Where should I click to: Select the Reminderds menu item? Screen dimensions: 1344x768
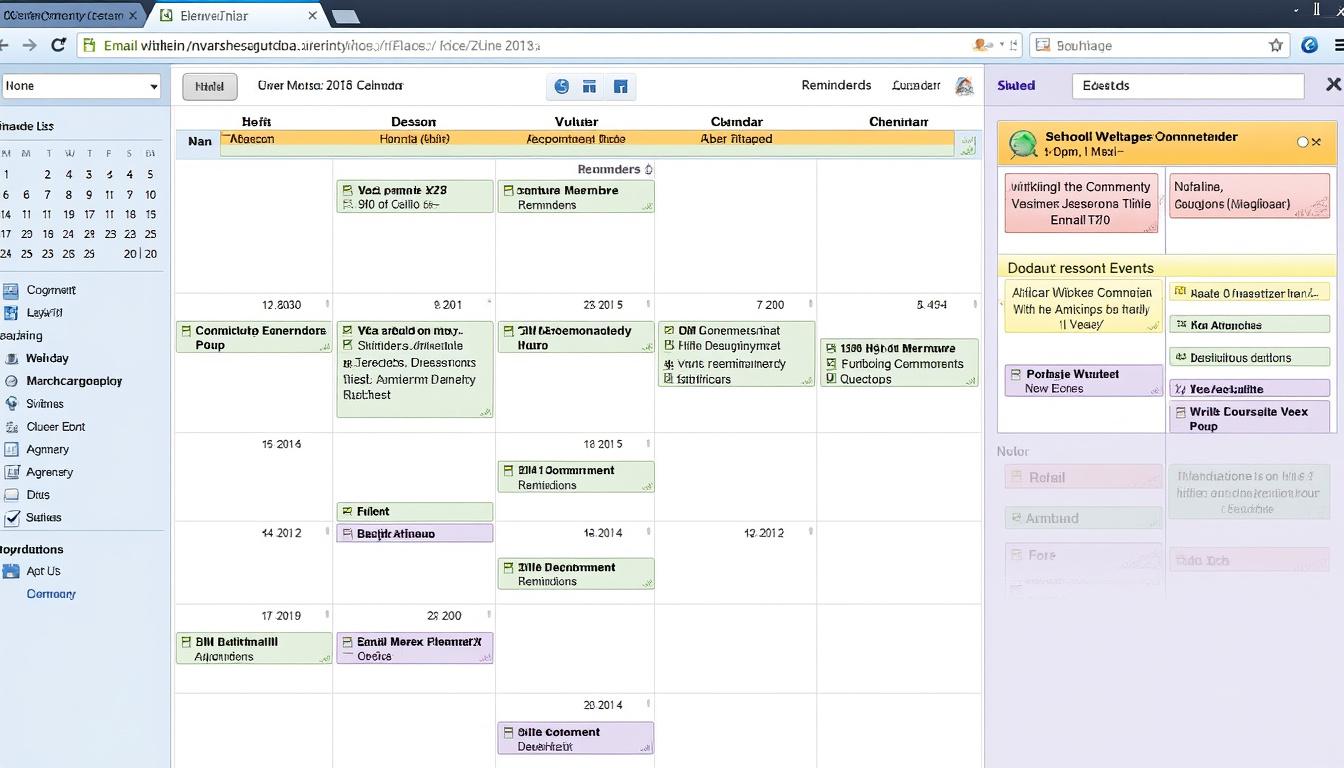(x=836, y=86)
